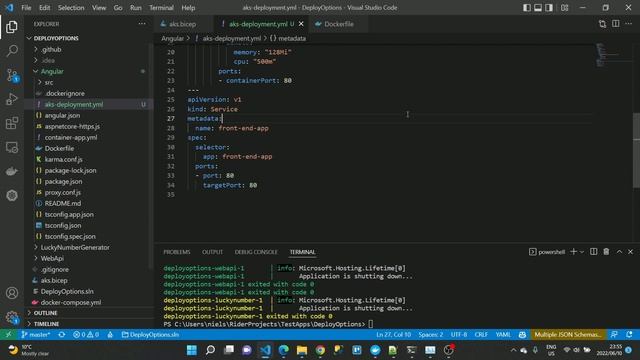
Task: Open DeployOptions.sln in status bar
Action: pyautogui.click(x=150, y=335)
